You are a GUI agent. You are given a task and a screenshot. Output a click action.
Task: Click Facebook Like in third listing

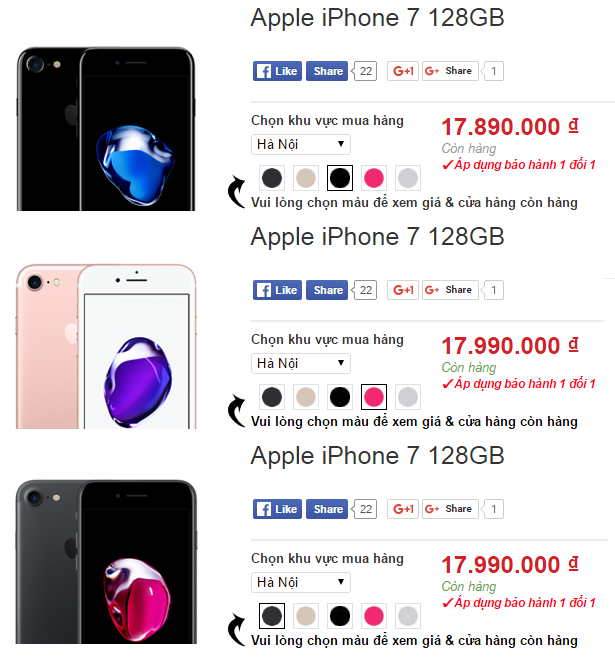tap(277, 509)
